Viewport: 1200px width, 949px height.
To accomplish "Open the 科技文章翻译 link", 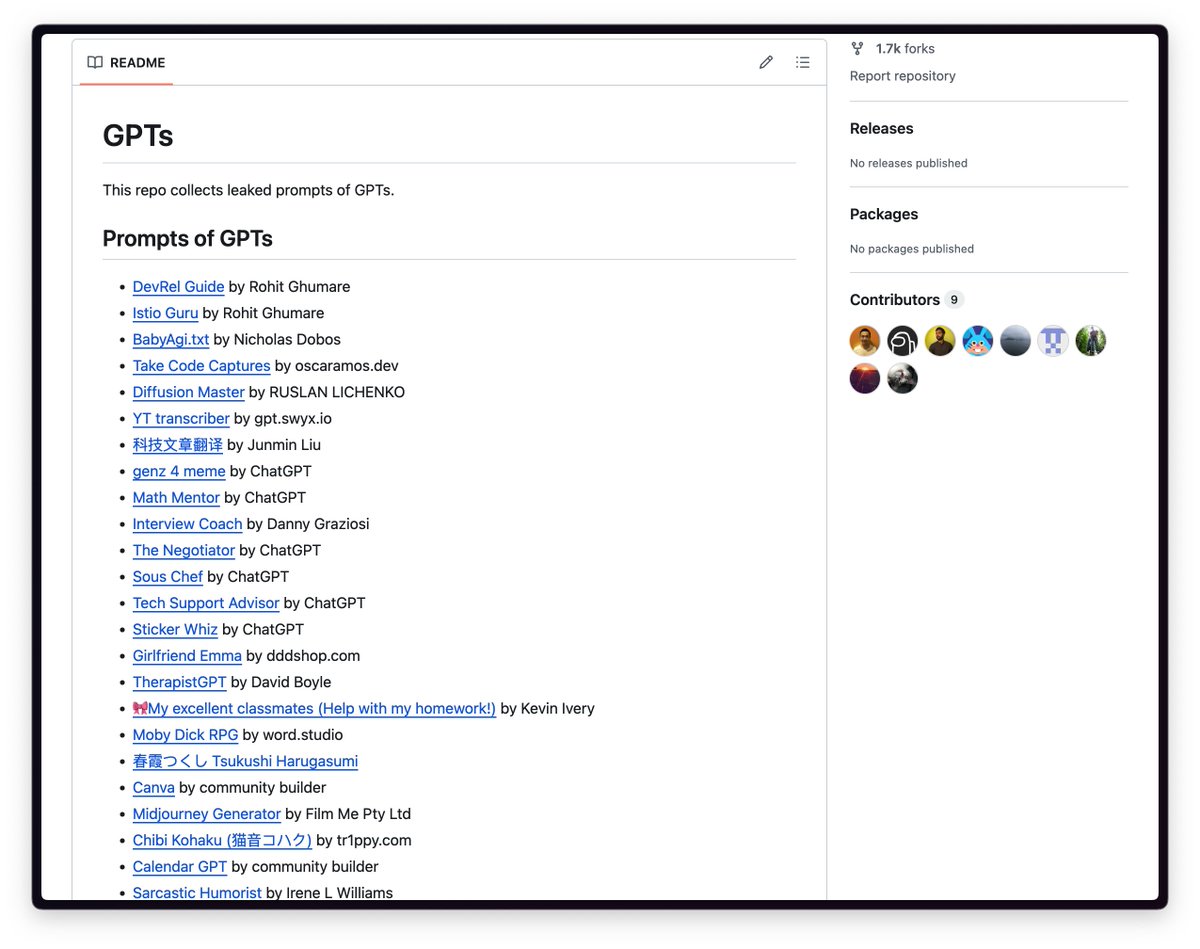I will click(x=178, y=445).
